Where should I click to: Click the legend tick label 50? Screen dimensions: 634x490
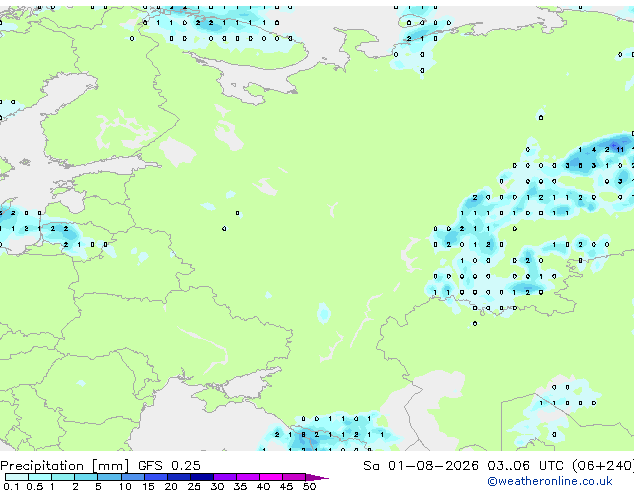click(309, 486)
